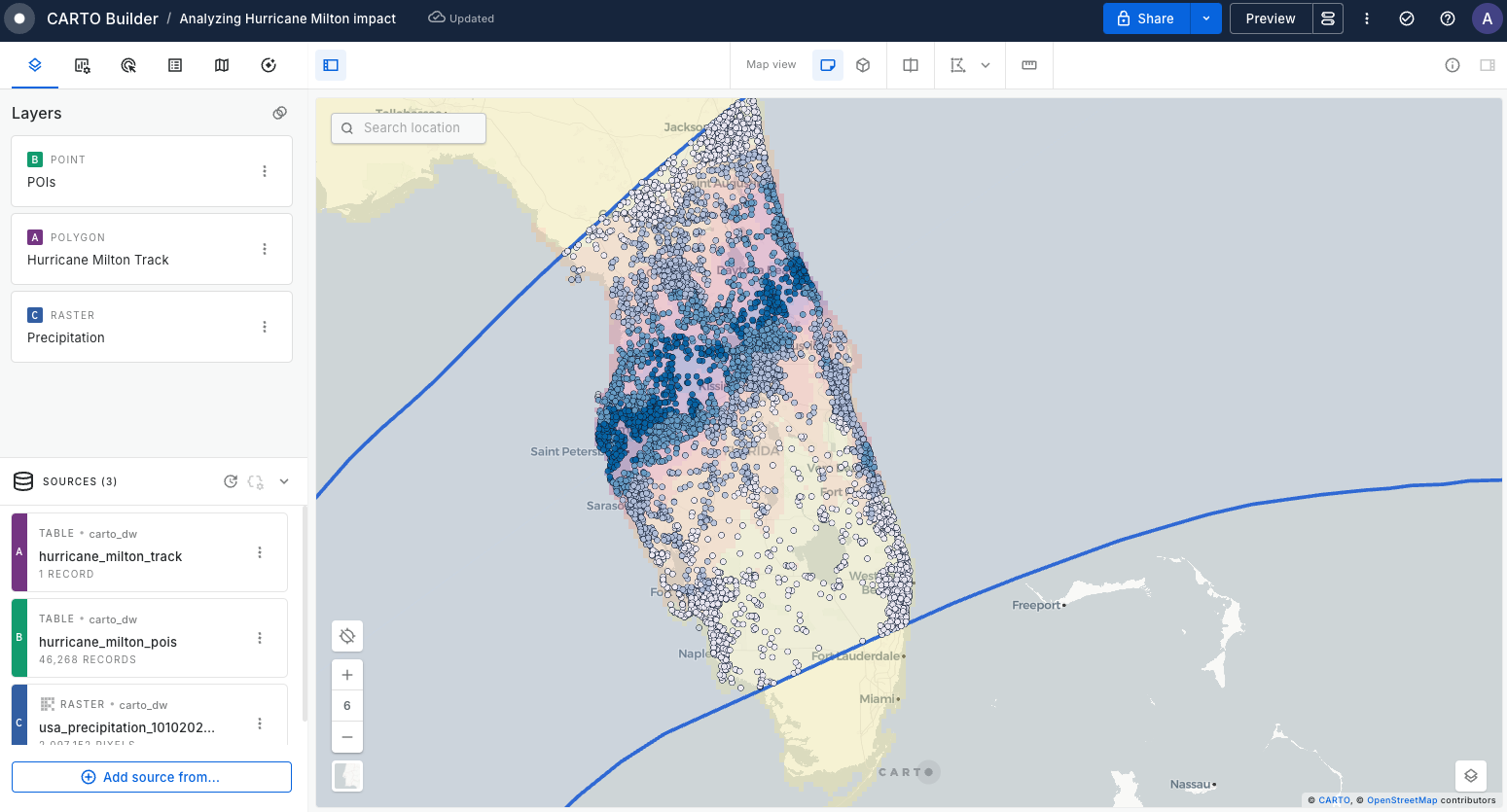Image resolution: width=1507 pixels, height=812 pixels.
Task: Open options menu for Precipitation layer
Action: point(265,327)
